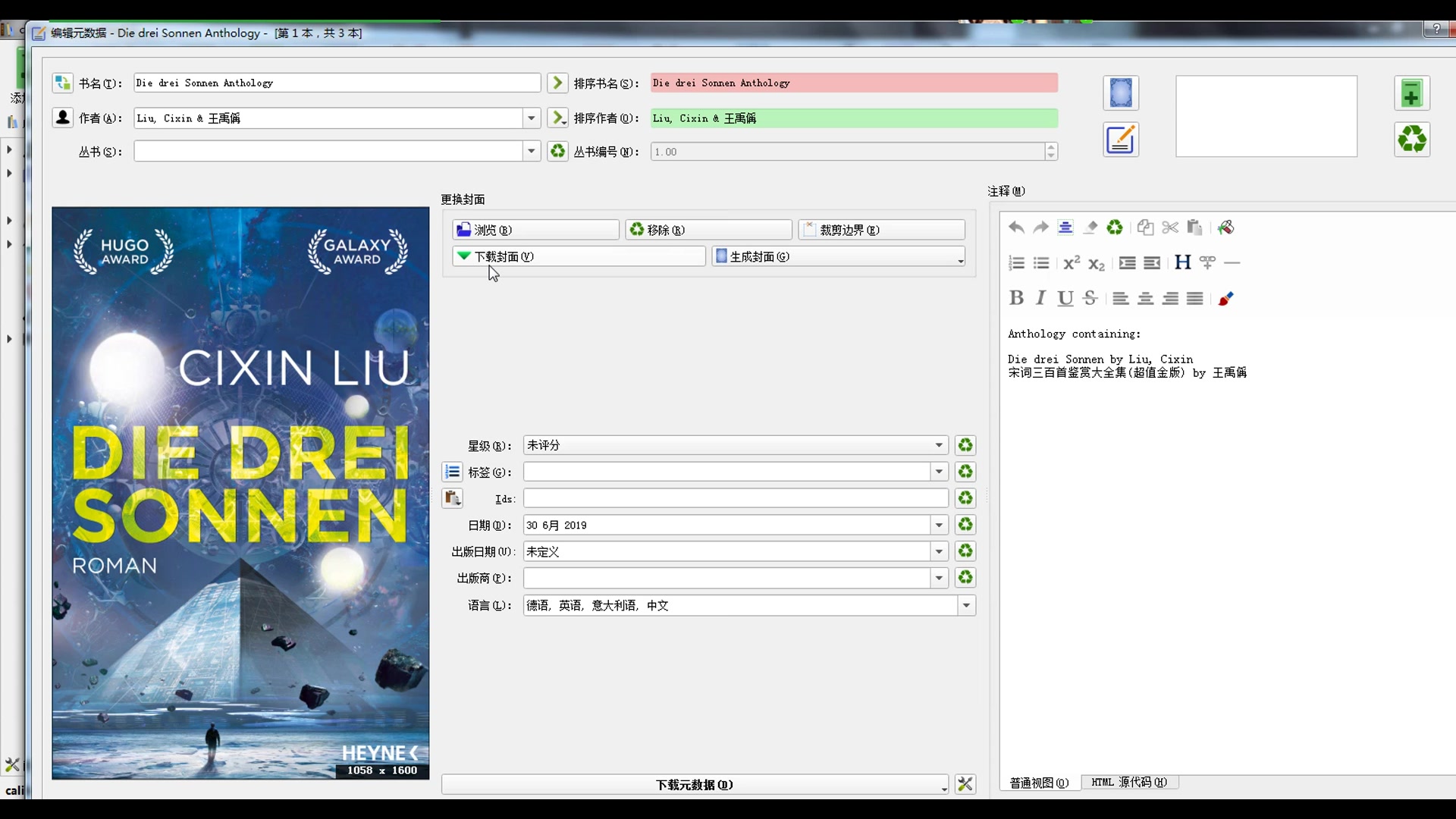
Task: Click the arrow to generate author sort
Action: [x=557, y=118]
